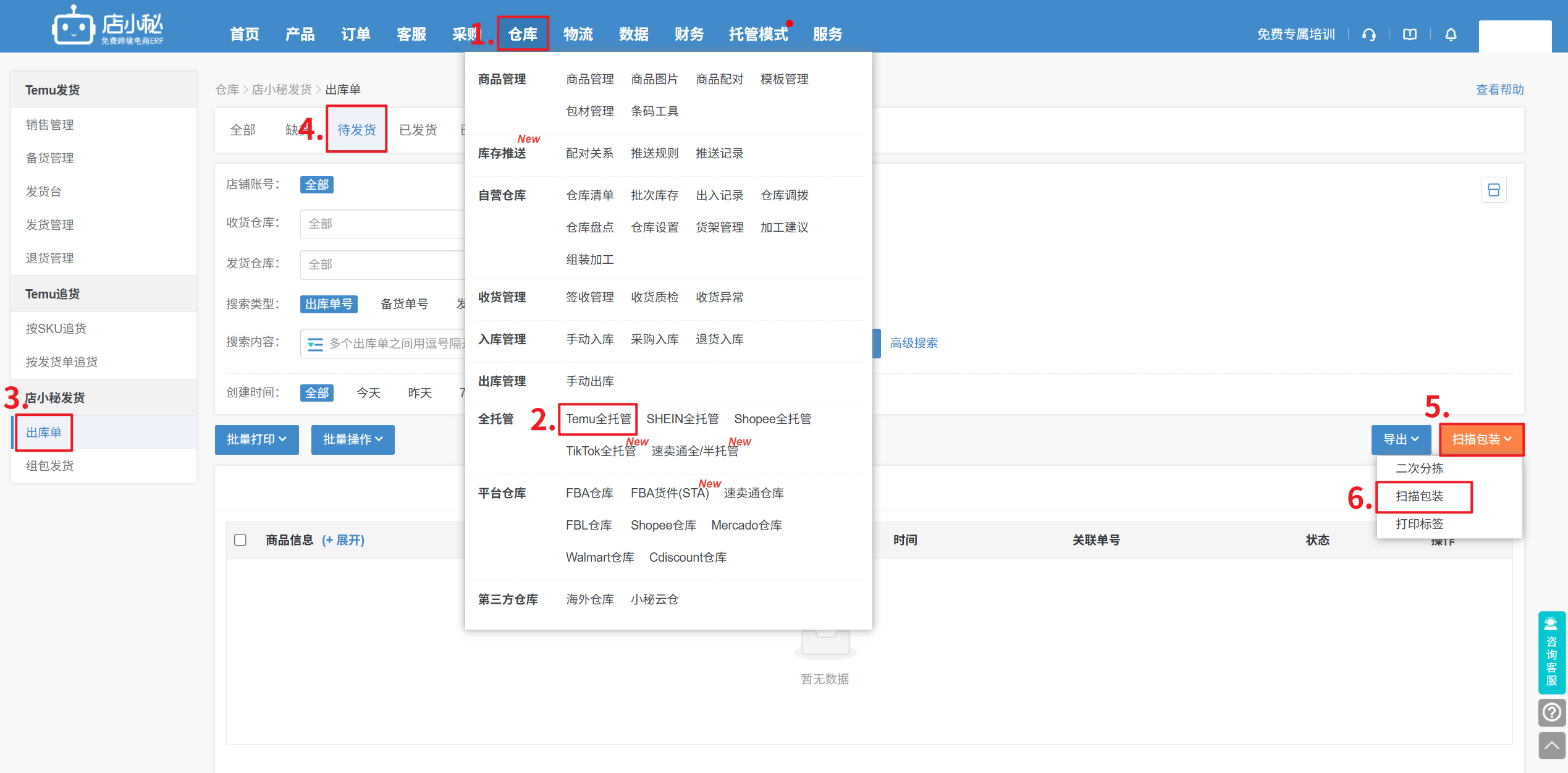This screenshot has height=773, width=1568.
Task: Select 今天 in creation time filter
Action: tap(368, 393)
